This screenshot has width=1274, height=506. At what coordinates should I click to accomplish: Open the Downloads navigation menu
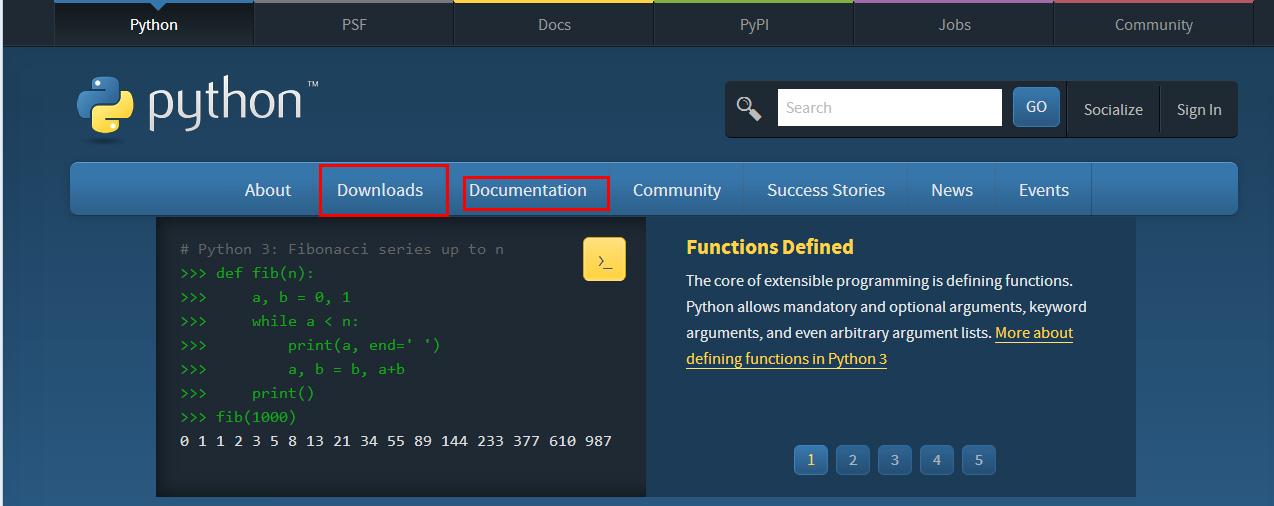(380, 190)
